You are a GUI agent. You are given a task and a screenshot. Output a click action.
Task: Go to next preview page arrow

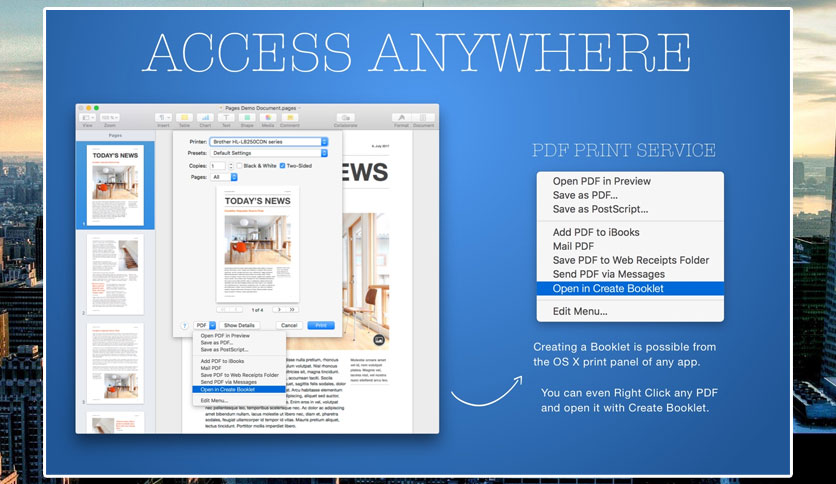click(279, 309)
